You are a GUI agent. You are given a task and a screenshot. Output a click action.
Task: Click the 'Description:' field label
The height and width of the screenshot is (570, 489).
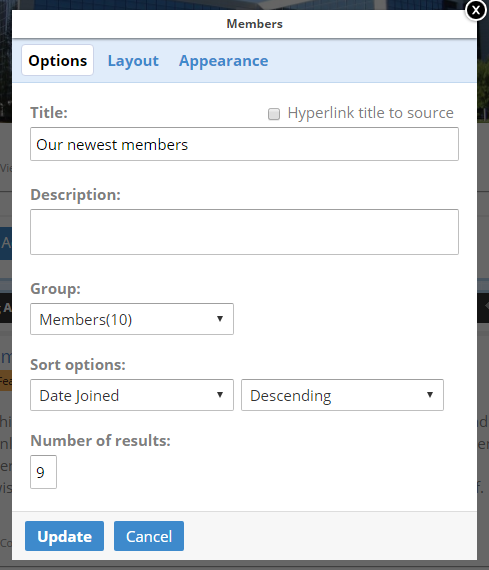75,194
